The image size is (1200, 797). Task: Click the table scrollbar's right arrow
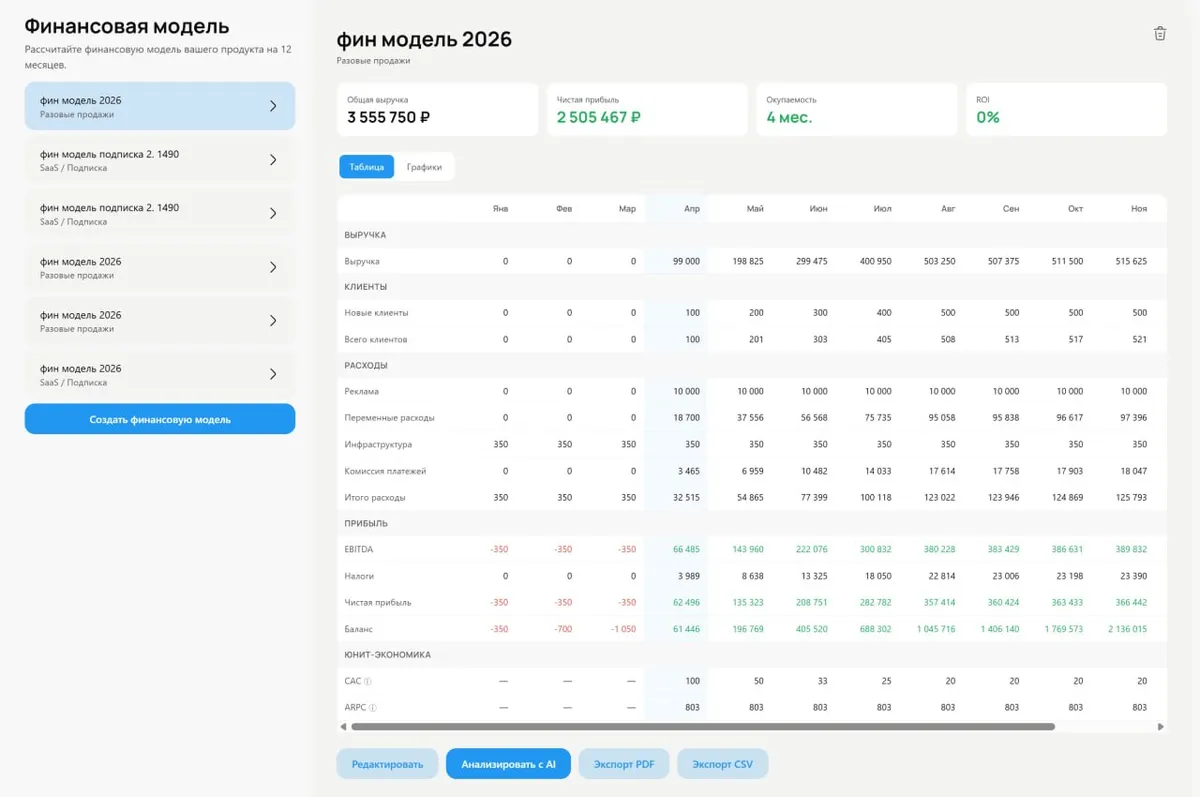(1160, 727)
